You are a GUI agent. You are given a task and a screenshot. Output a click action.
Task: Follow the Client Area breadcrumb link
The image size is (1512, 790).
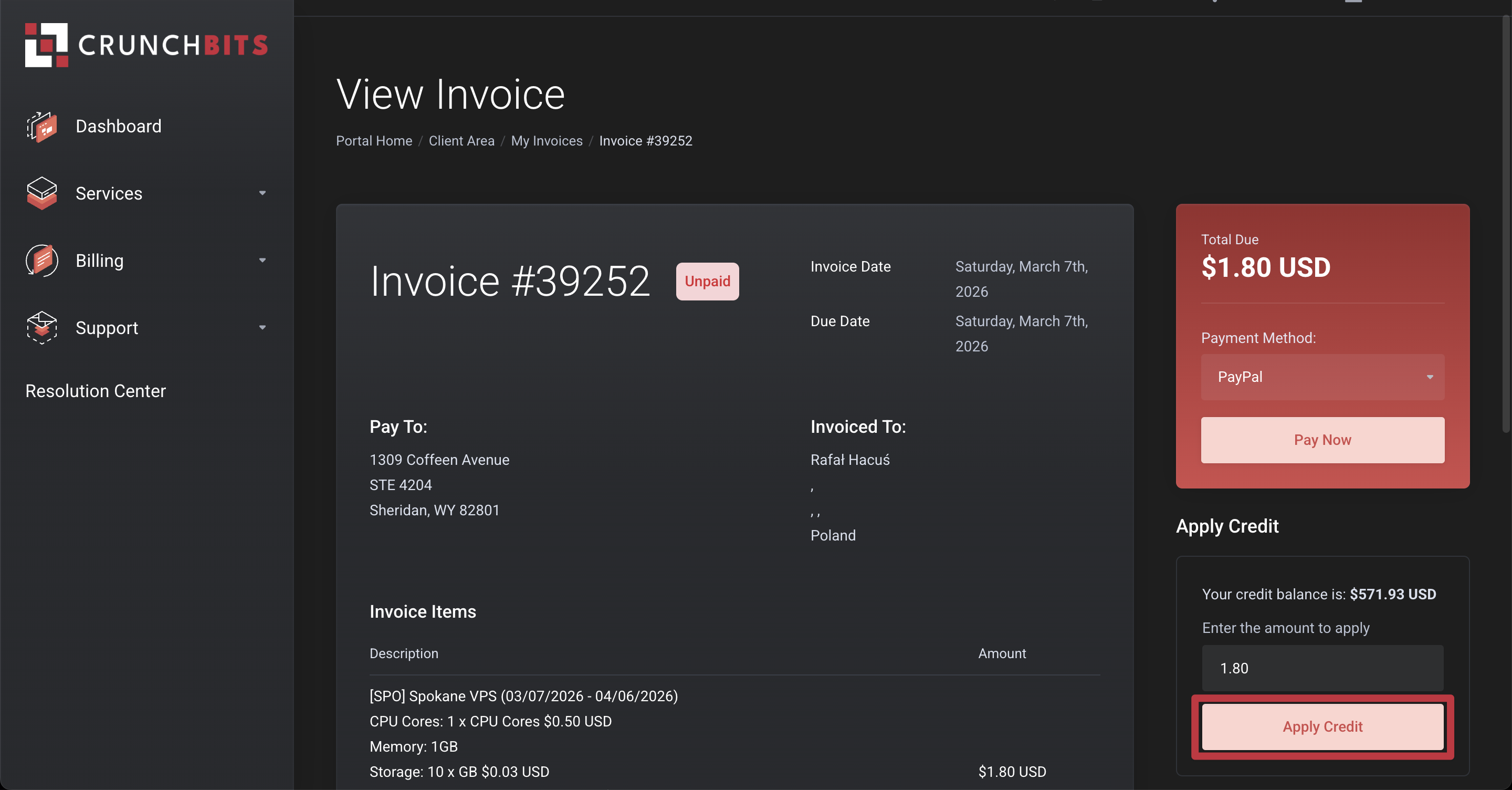[461, 141]
